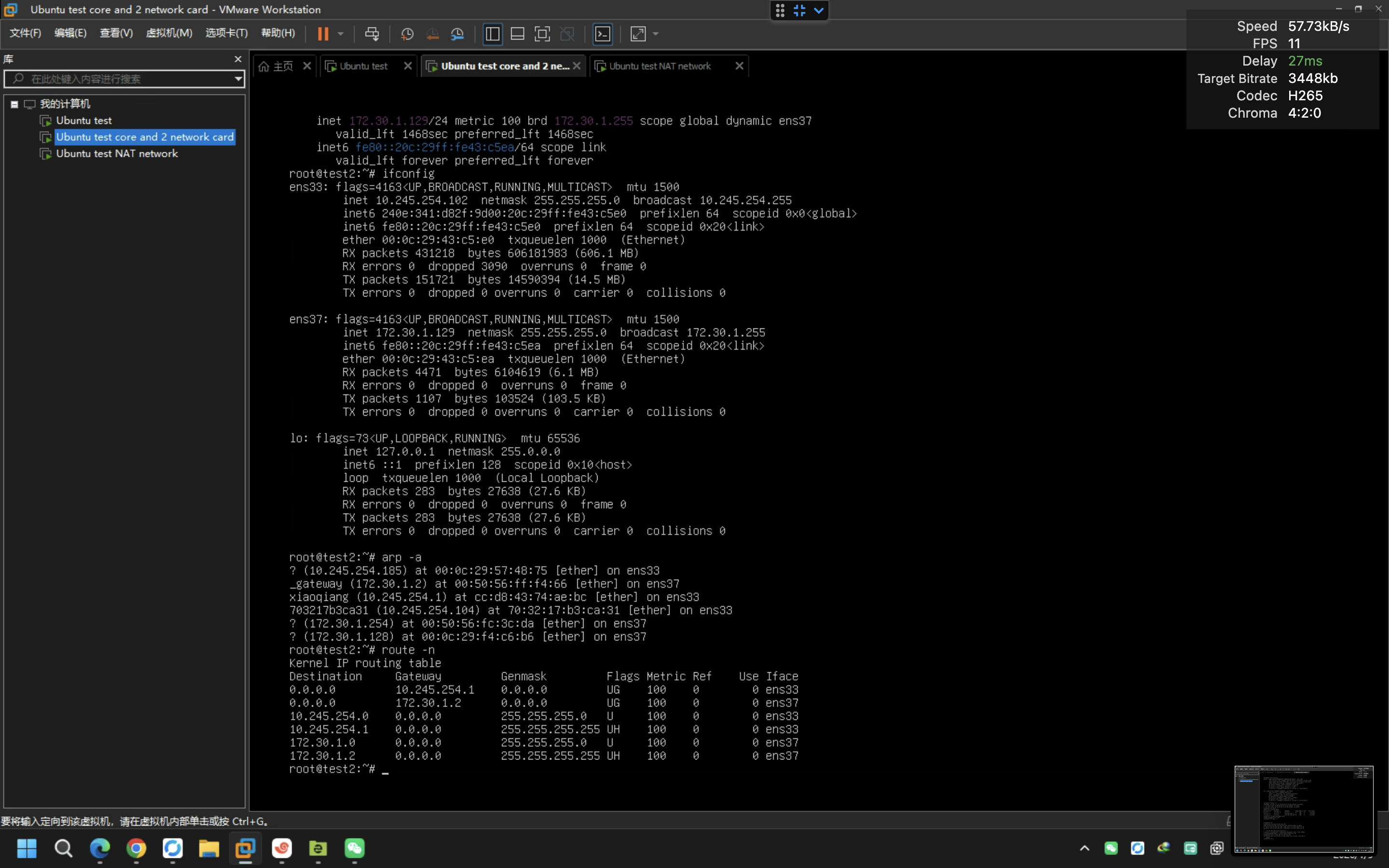Collapse the 我的计算机 tree node
The image size is (1389, 868).
[x=14, y=104]
